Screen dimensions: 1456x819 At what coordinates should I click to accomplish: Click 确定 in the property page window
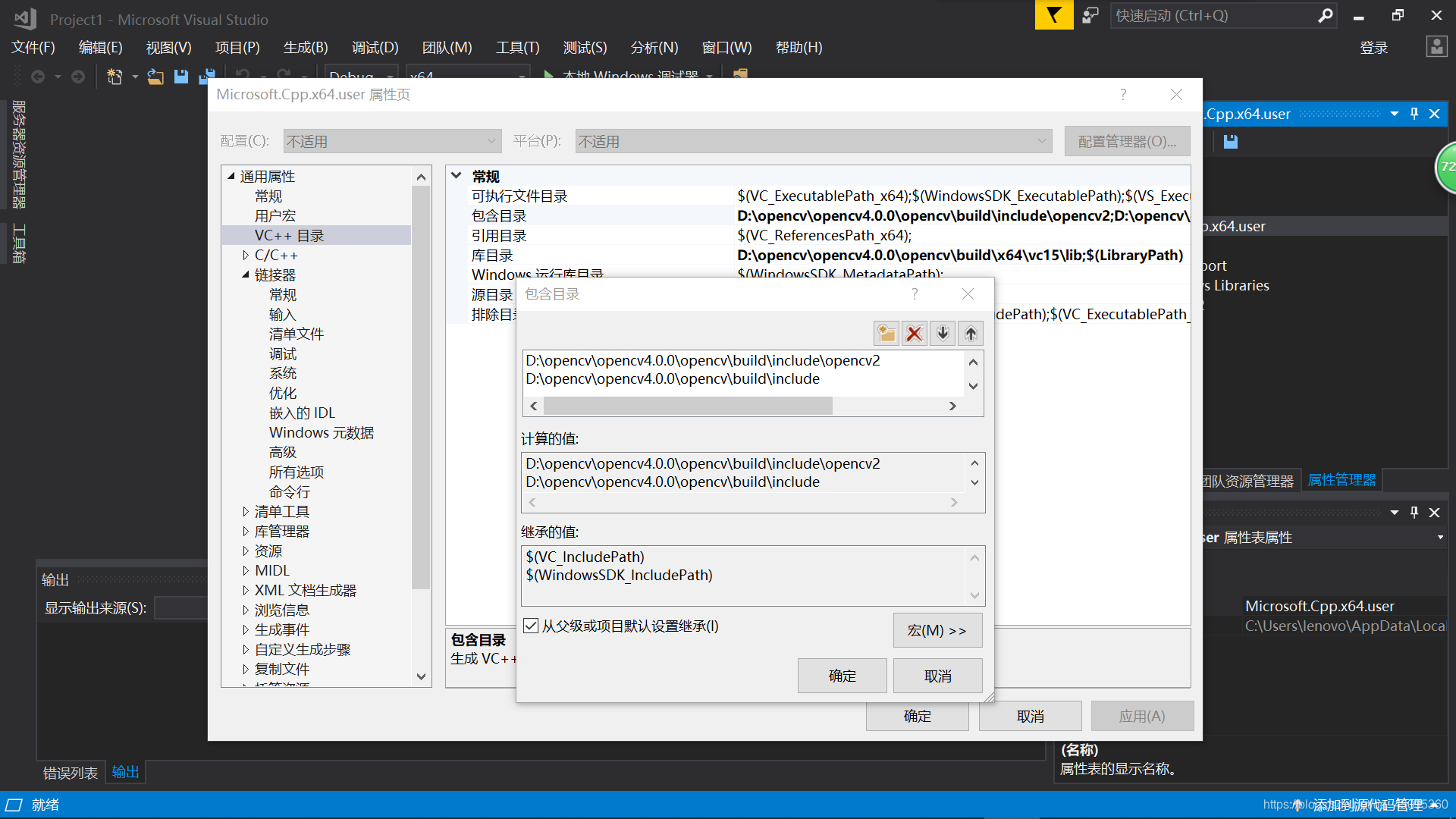coord(917,716)
